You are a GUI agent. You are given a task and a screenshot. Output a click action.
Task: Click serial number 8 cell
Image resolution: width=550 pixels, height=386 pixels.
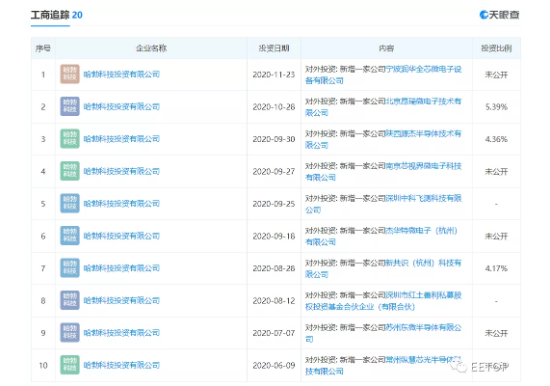click(43, 300)
